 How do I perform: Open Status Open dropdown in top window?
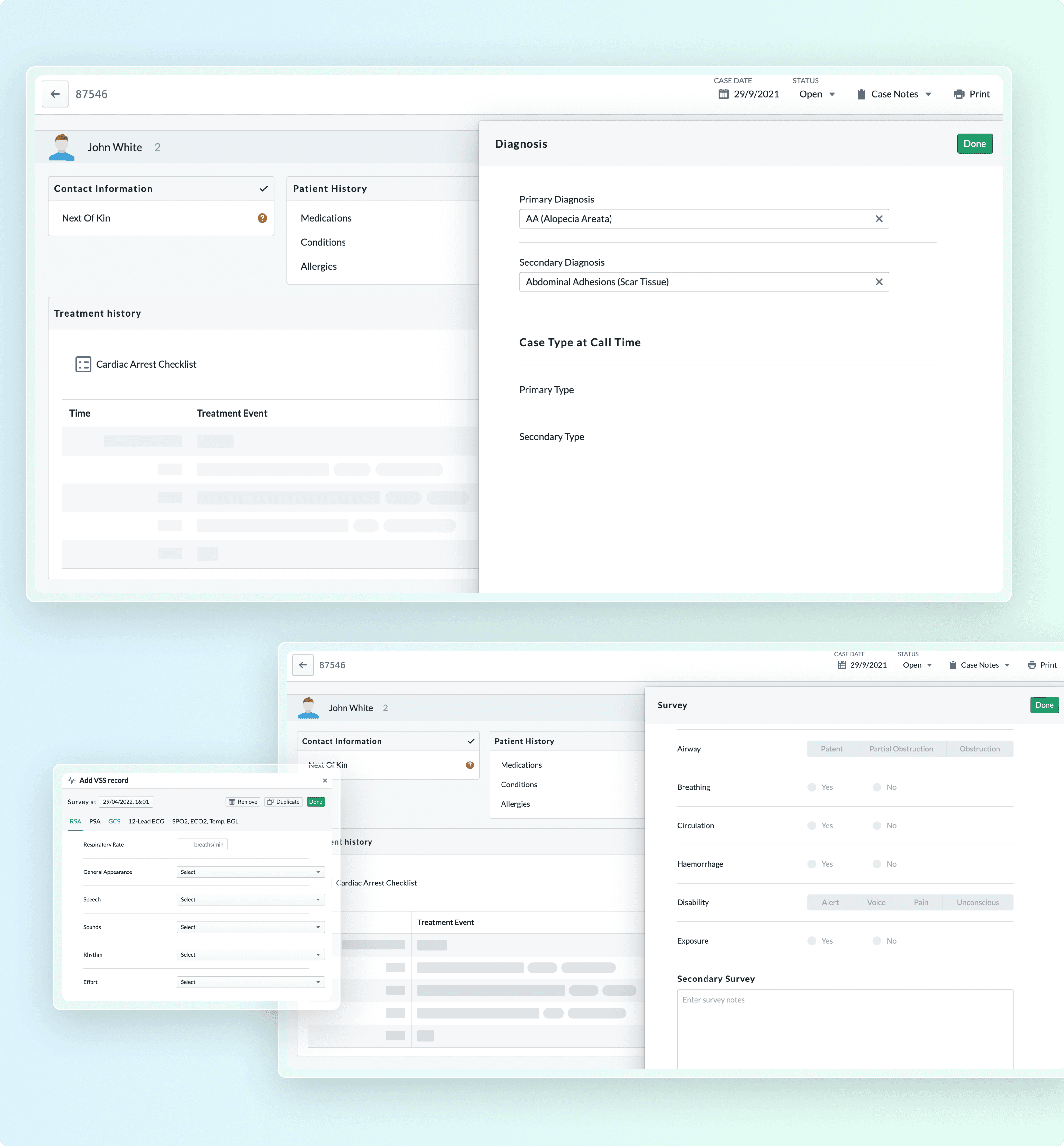click(x=816, y=94)
